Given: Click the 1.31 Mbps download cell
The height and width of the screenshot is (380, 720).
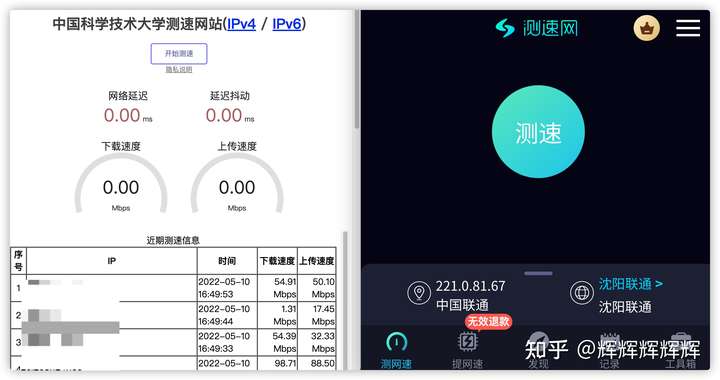Looking at the screenshot, I should (x=277, y=315).
